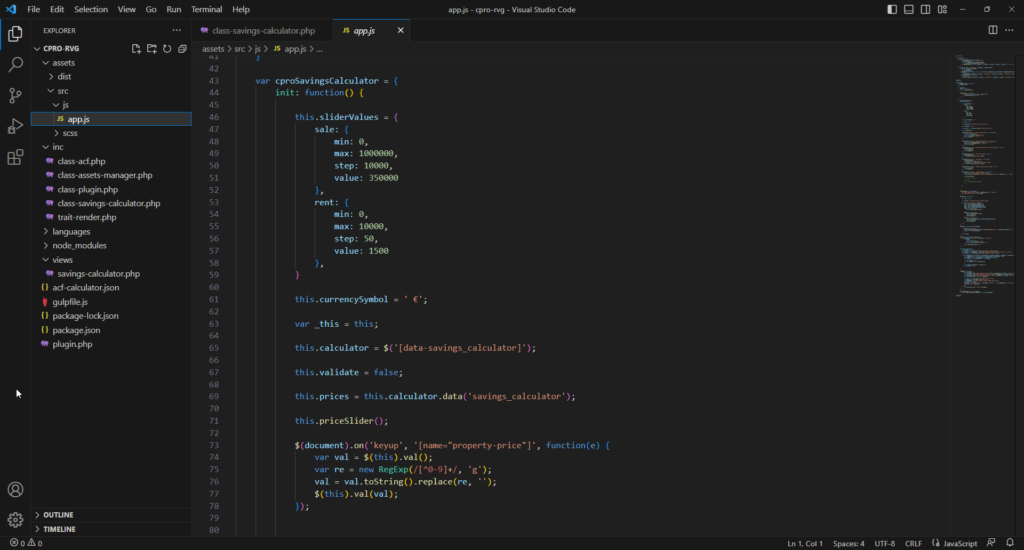This screenshot has width=1024, height=550.
Task: Open the View menu
Action: (x=127, y=9)
